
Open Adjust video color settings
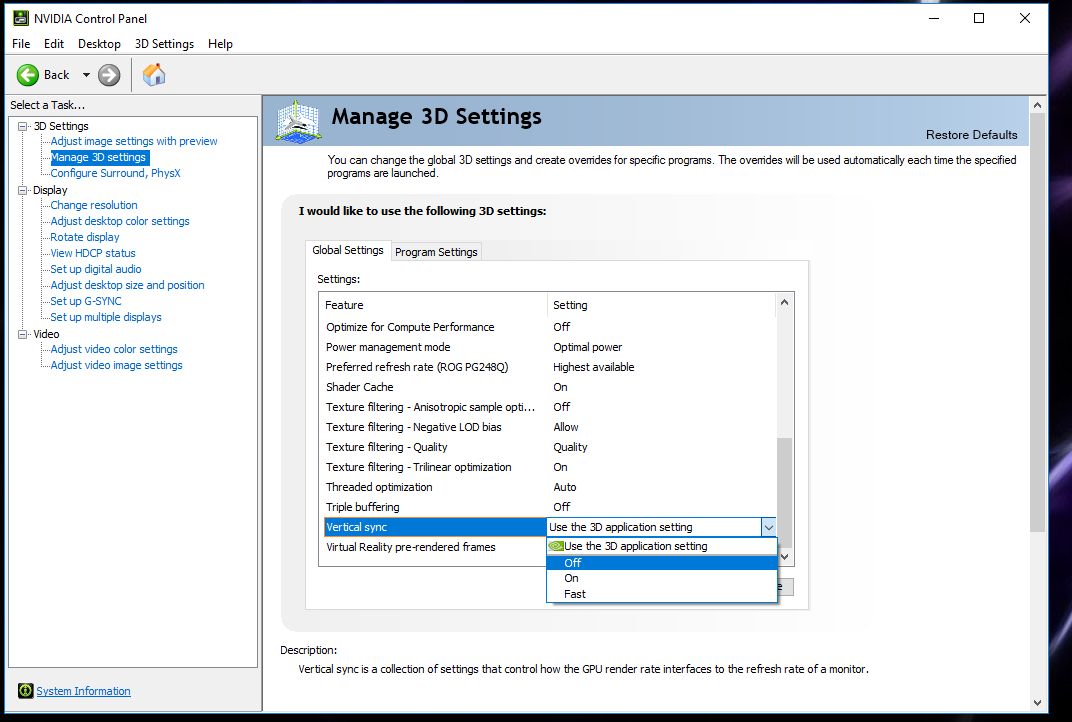pyautogui.click(x=113, y=349)
